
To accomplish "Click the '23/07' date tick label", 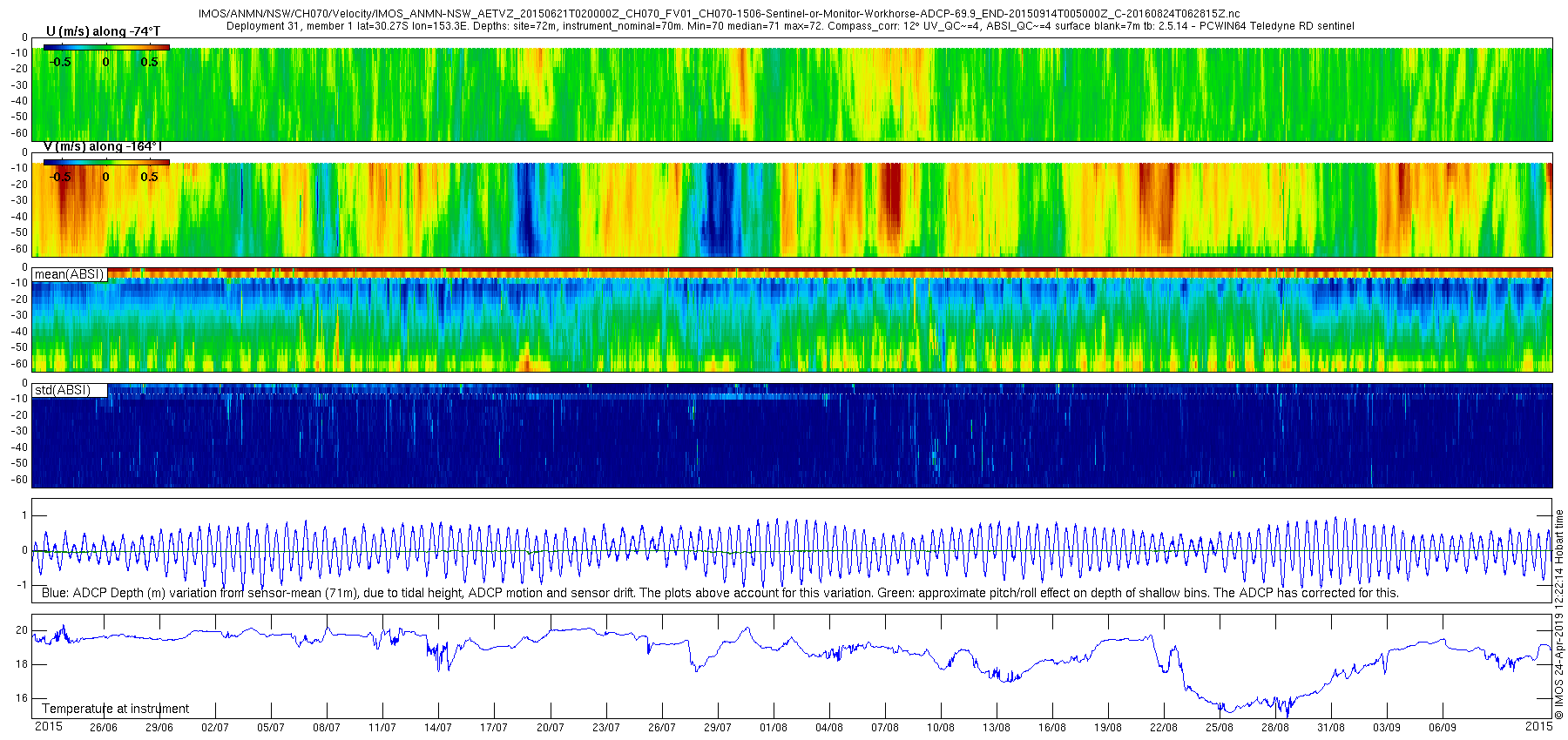I will click(605, 728).
